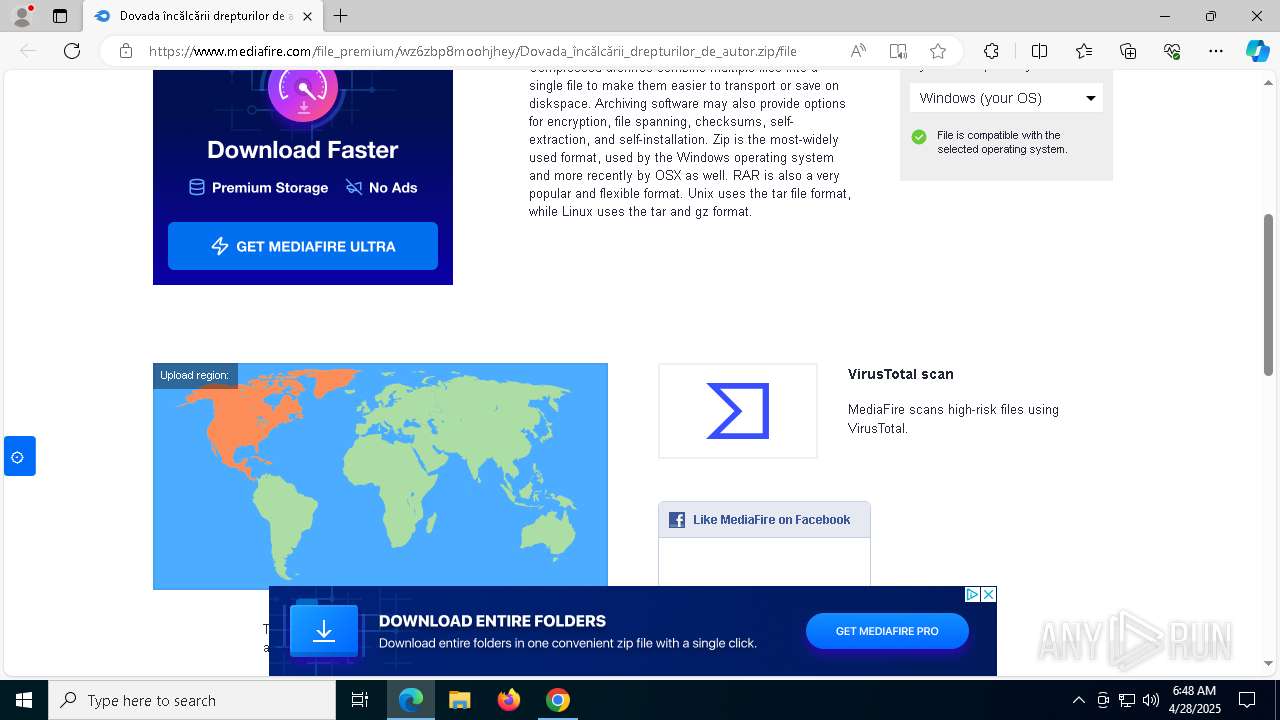The height and width of the screenshot is (720, 1280).
Task: Click the VirusTotal scan heading
Action: coord(900,374)
